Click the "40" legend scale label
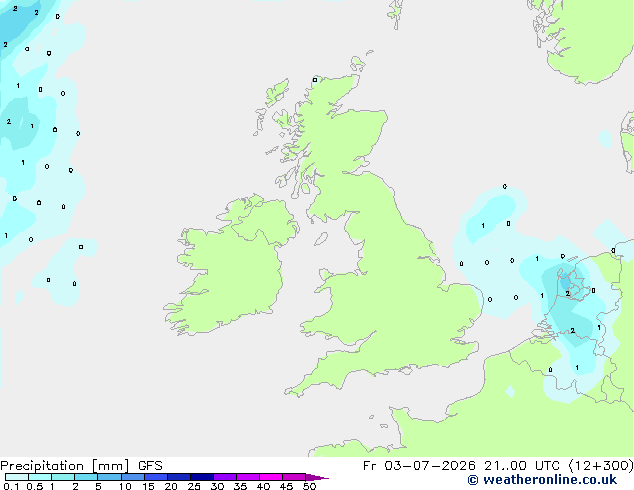This screenshot has width=634, height=490. pos(263,486)
